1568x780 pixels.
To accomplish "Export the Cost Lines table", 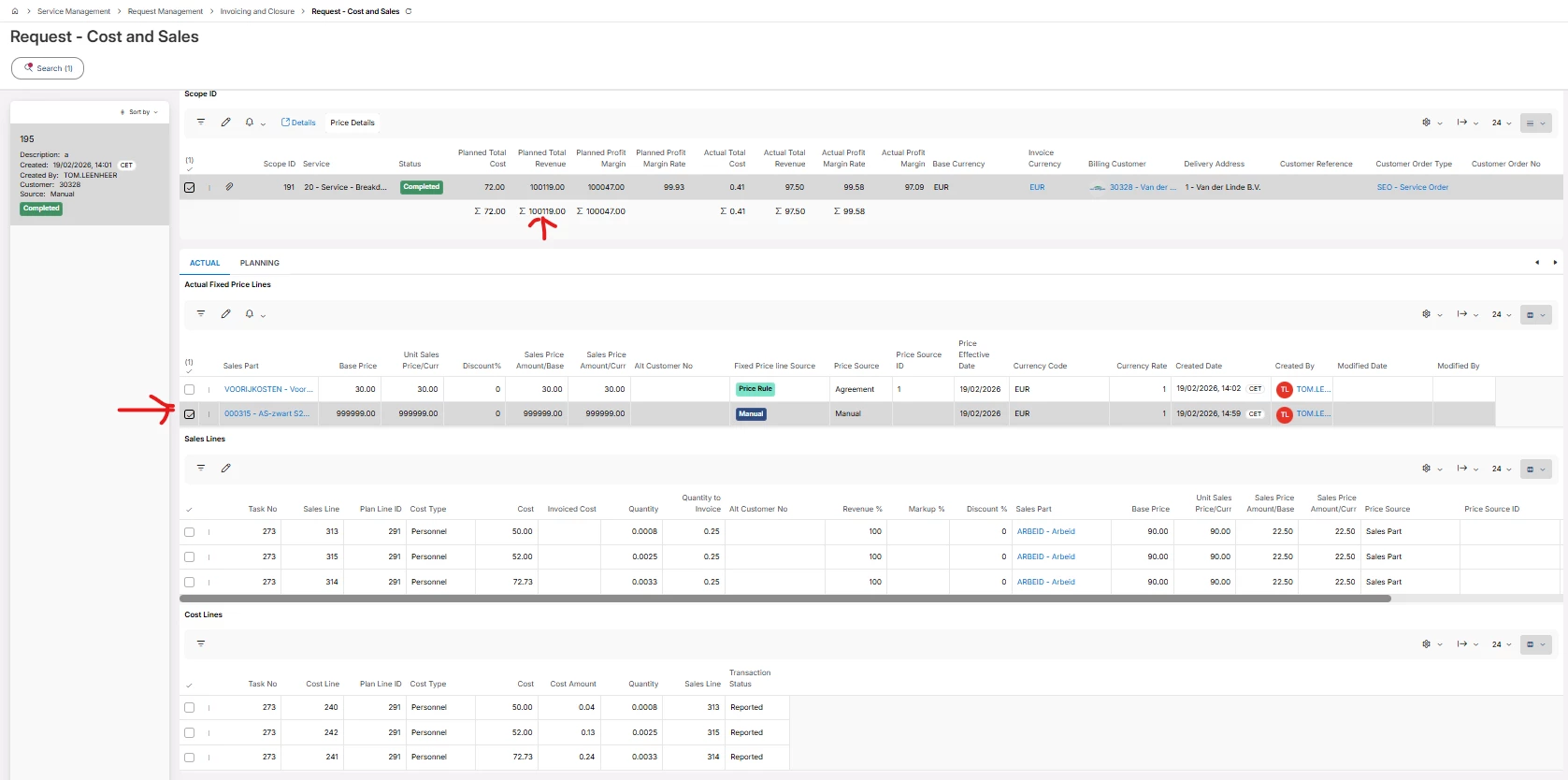I will pyautogui.click(x=1462, y=644).
